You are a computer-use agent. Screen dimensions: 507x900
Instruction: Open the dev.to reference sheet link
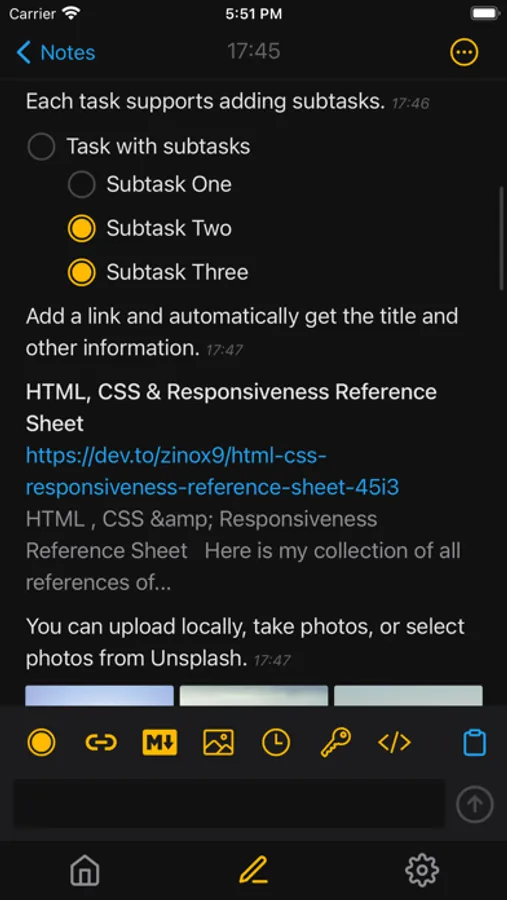pyautogui.click(x=212, y=471)
